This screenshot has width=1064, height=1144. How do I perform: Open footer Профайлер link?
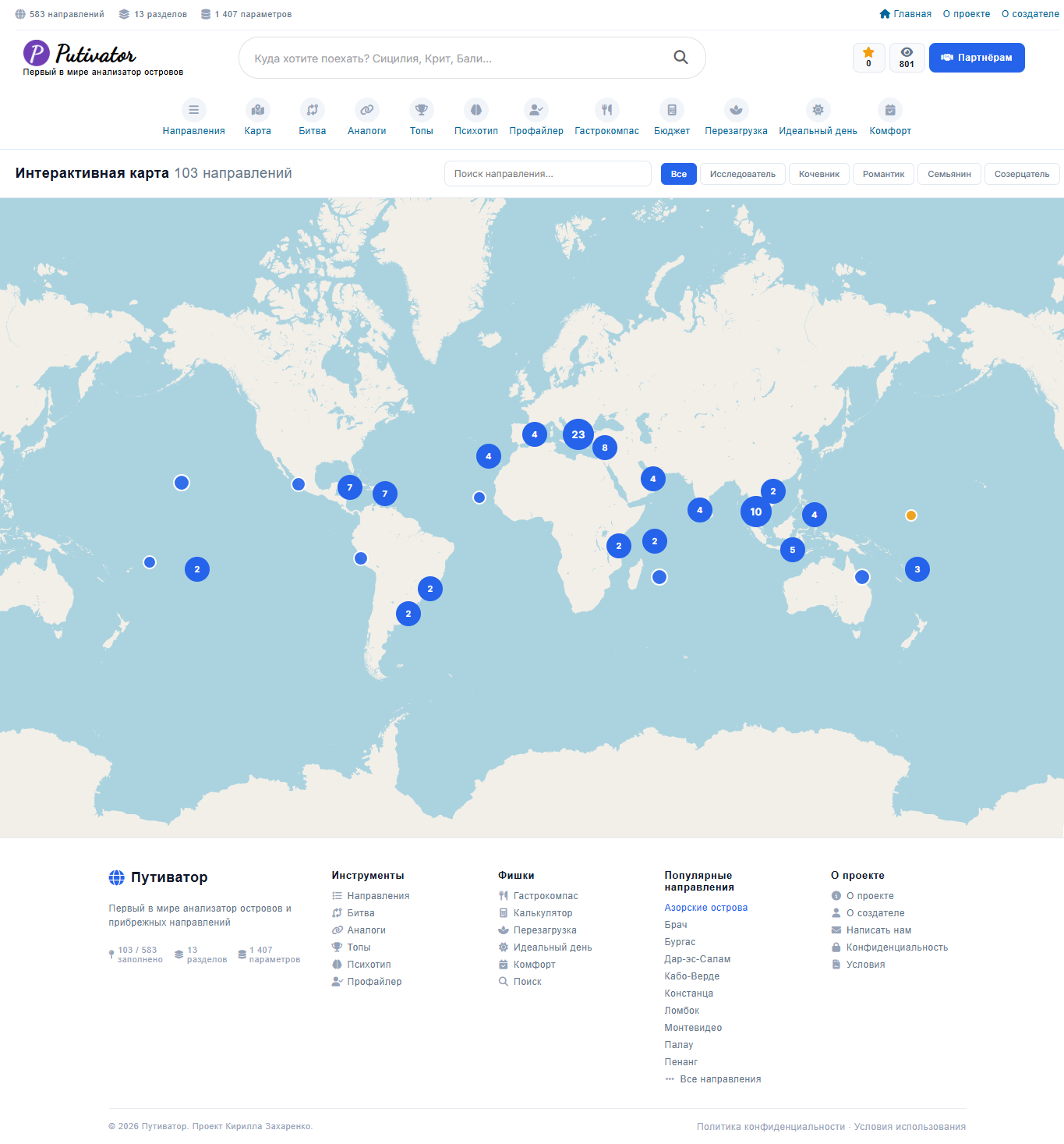(366, 982)
